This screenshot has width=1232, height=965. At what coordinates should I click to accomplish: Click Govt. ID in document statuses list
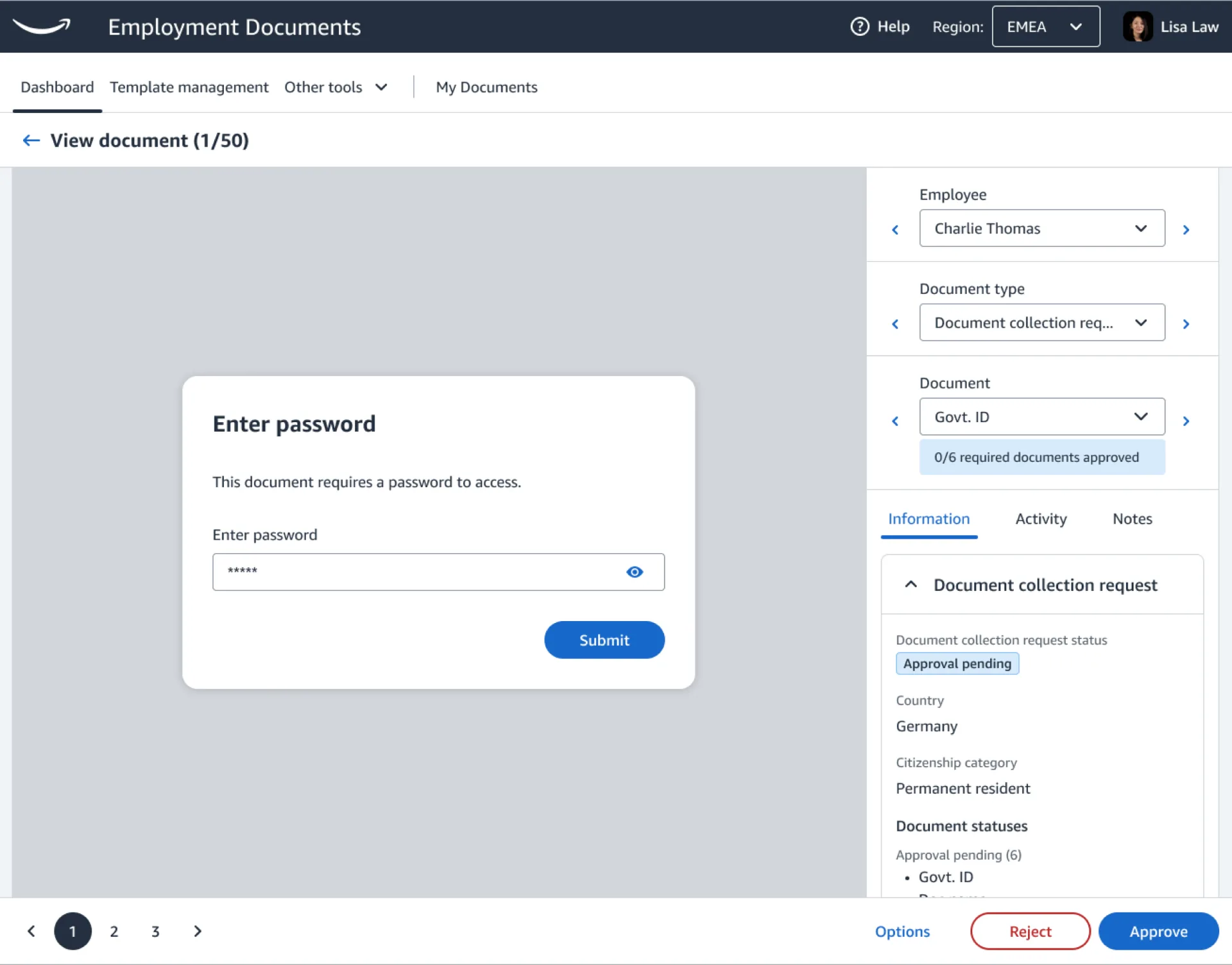click(946, 876)
